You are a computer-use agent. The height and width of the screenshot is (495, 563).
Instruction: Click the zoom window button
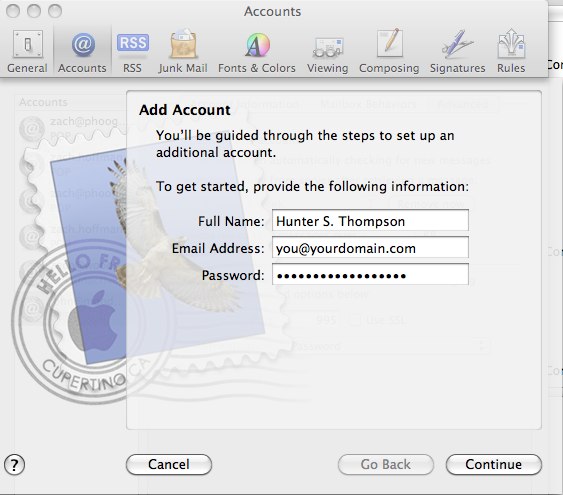pyautogui.click(x=55, y=11)
